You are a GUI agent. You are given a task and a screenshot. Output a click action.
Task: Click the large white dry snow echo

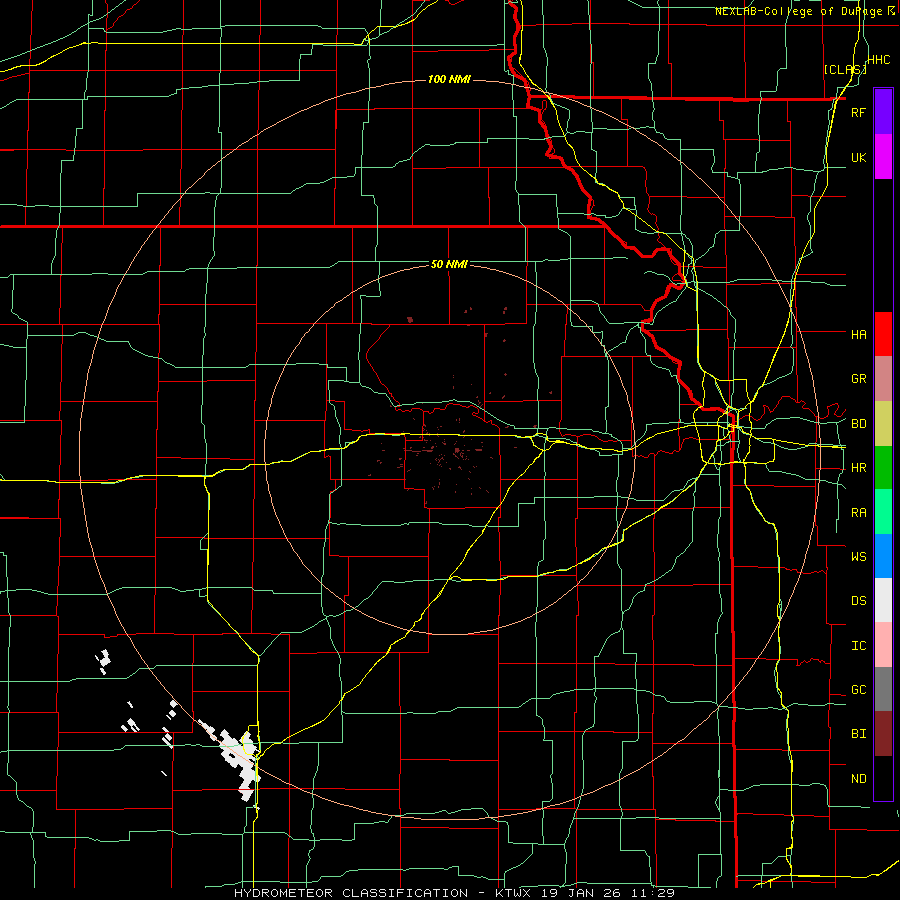240,761
